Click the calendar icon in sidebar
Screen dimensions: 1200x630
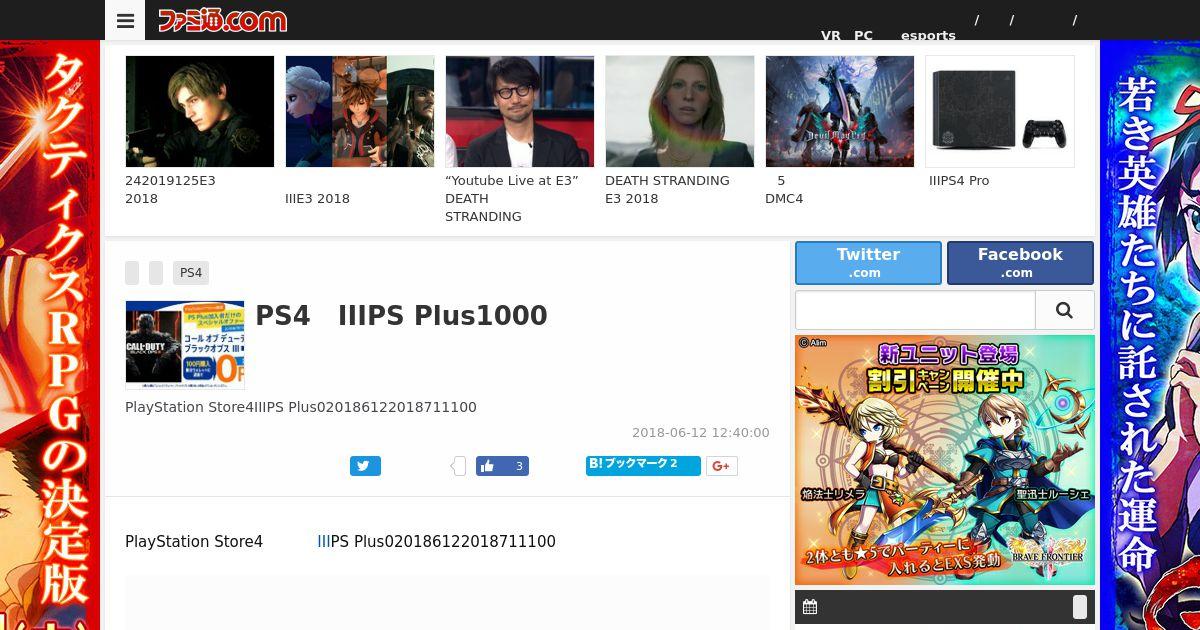coord(810,607)
